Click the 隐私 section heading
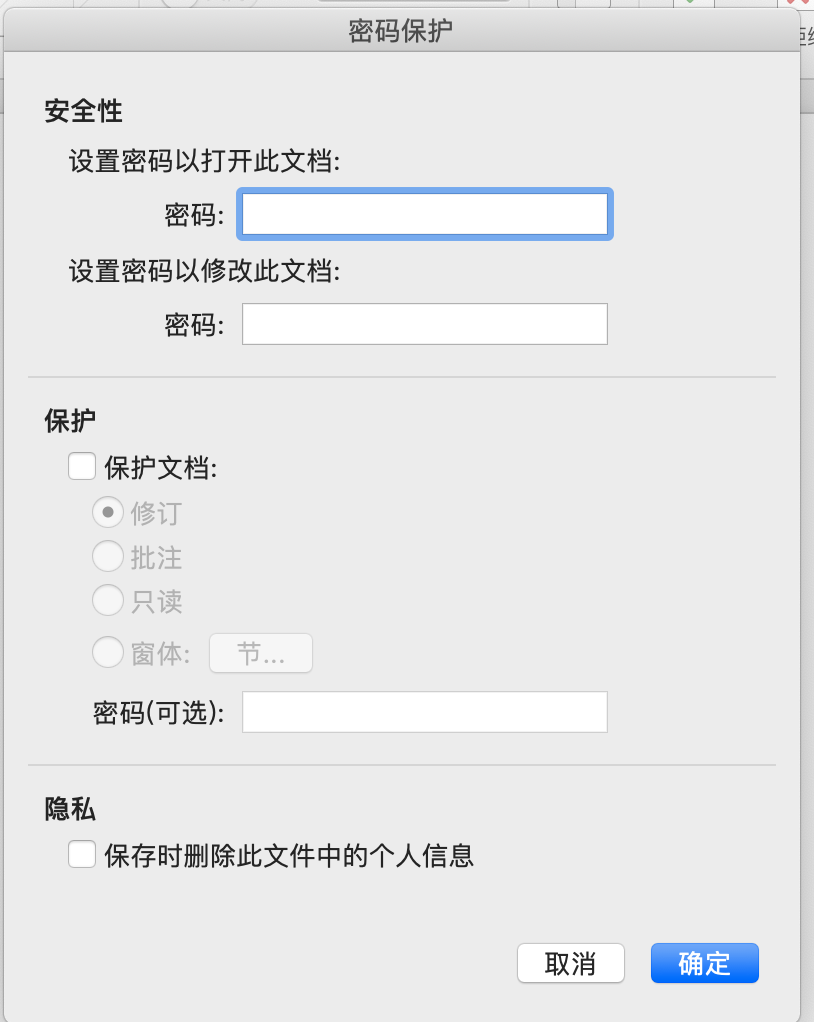Image resolution: width=814 pixels, height=1022 pixels. [x=70, y=809]
